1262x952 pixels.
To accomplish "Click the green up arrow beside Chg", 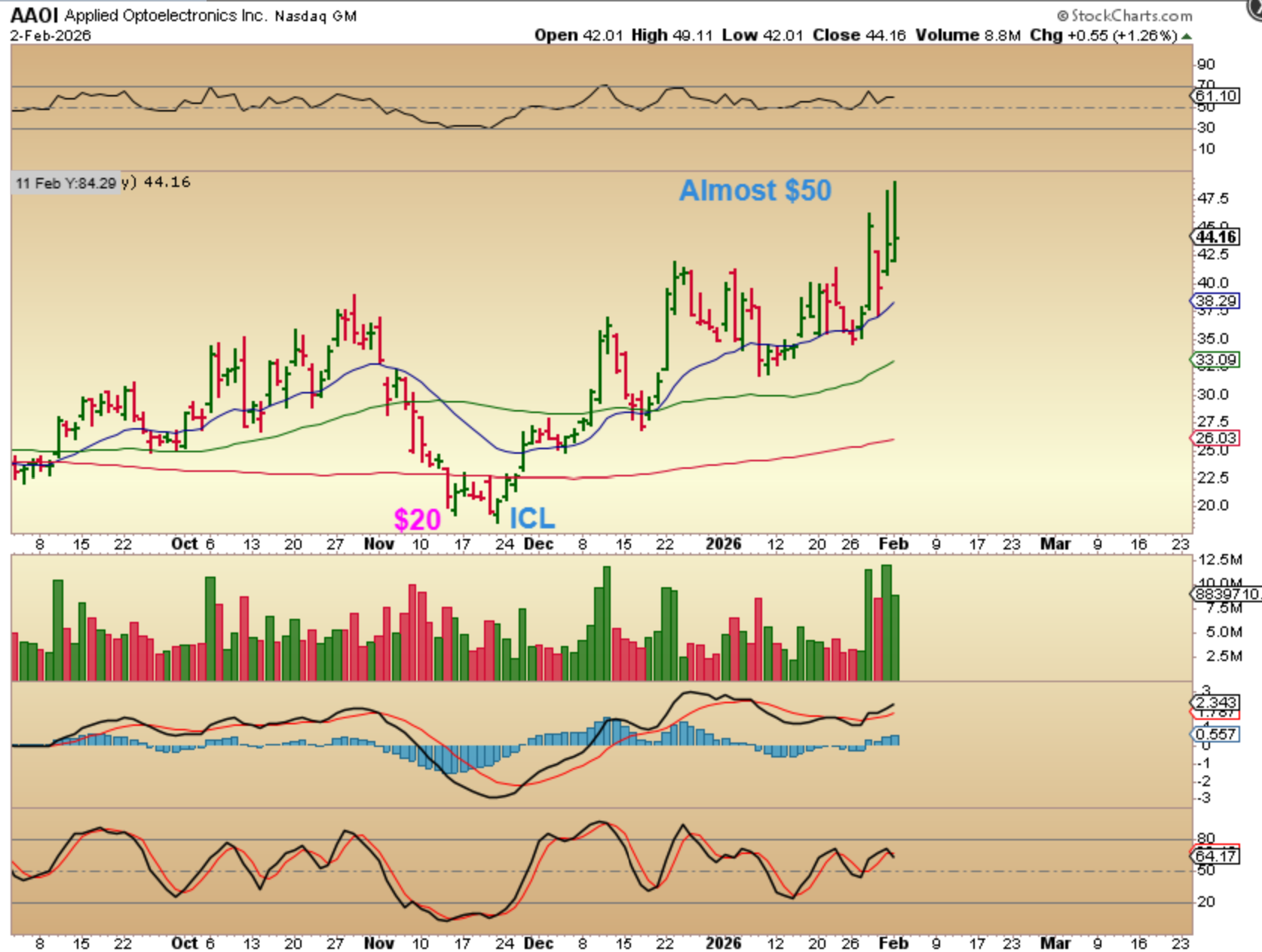I will [1187, 36].
